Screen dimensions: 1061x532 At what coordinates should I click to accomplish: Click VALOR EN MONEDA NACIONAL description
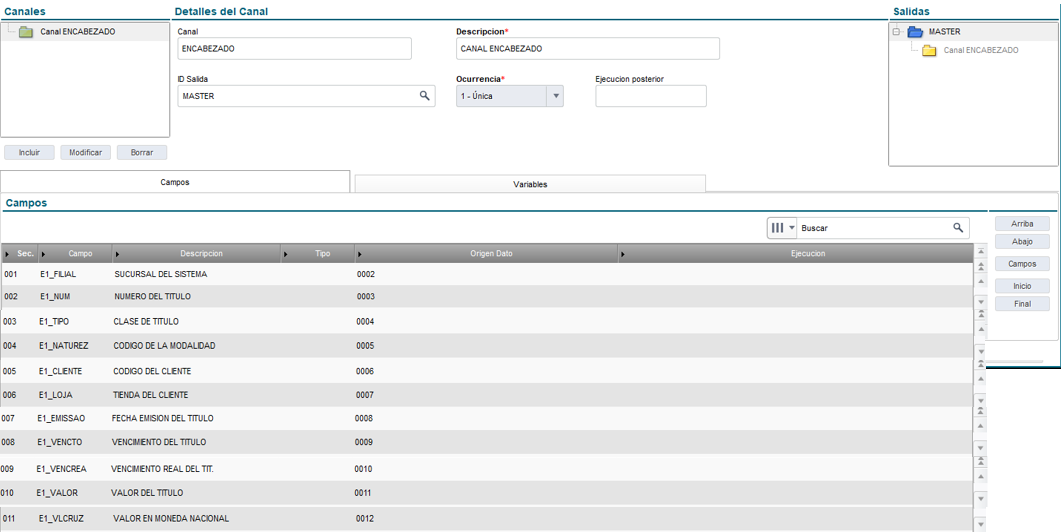(x=171, y=518)
